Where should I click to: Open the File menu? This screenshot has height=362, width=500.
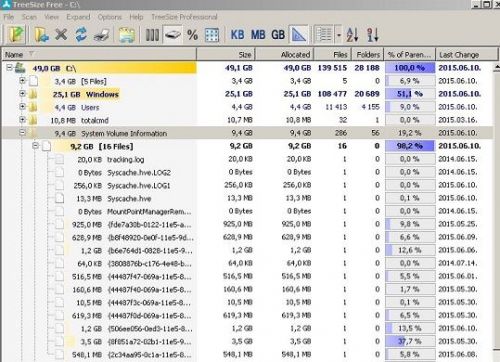[9, 17]
